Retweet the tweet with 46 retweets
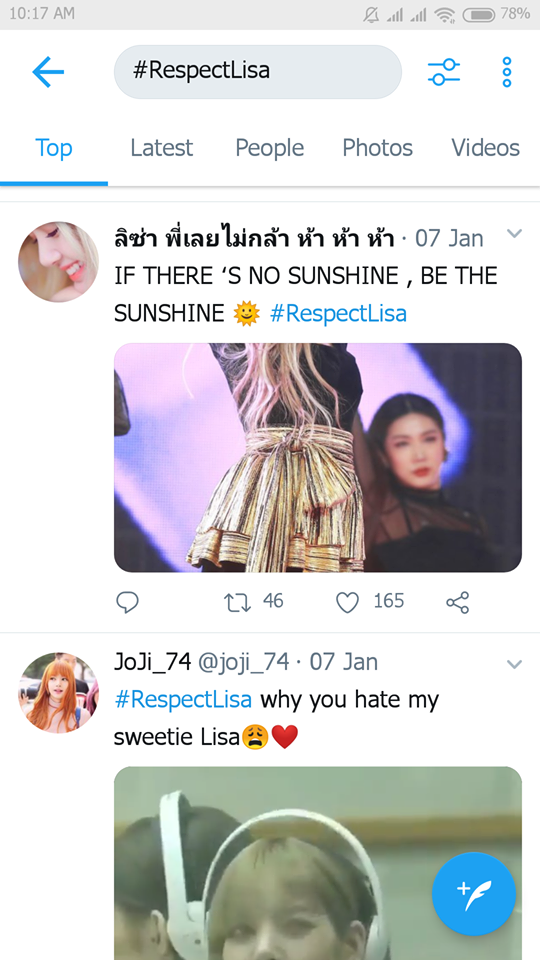Image resolution: width=540 pixels, height=960 pixels. (238, 602)
